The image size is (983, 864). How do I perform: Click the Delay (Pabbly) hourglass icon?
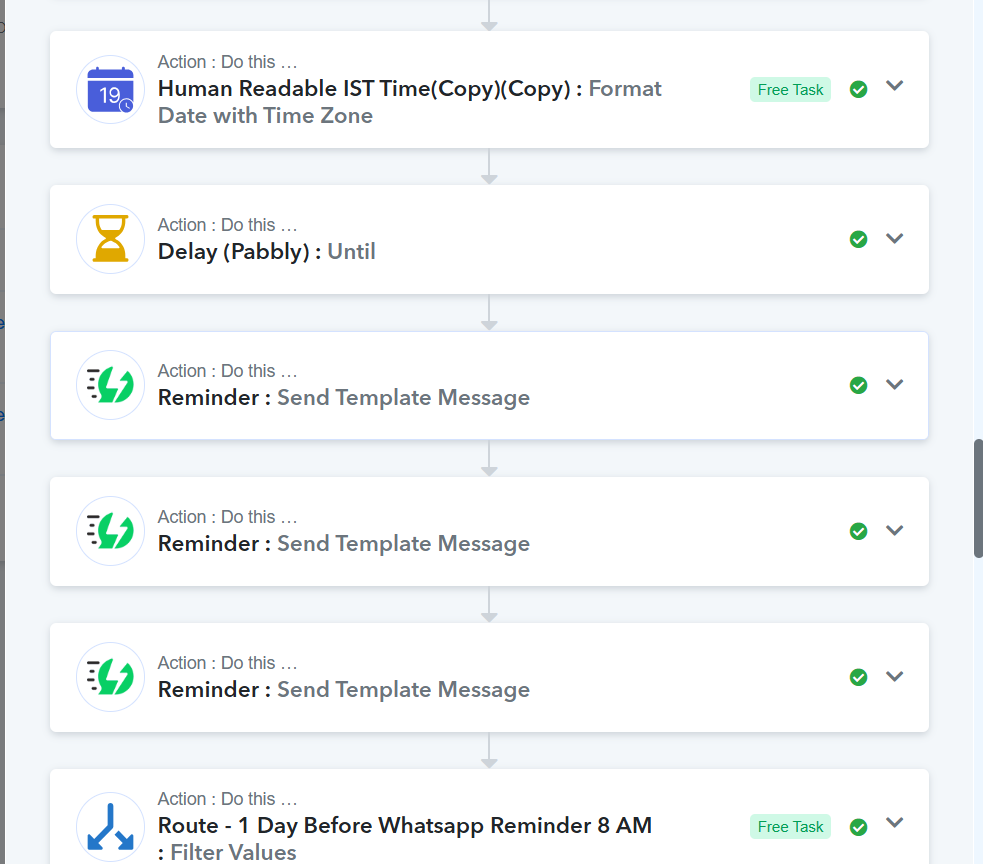[x=110, y=239]
